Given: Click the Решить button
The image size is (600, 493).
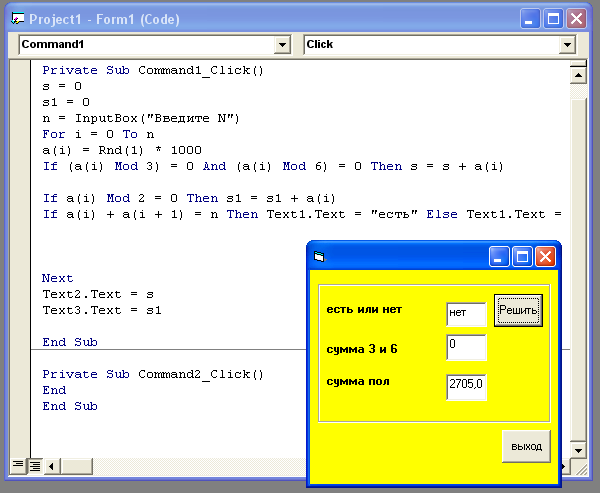Looking at the screenshot, I should tap(518, 310).
